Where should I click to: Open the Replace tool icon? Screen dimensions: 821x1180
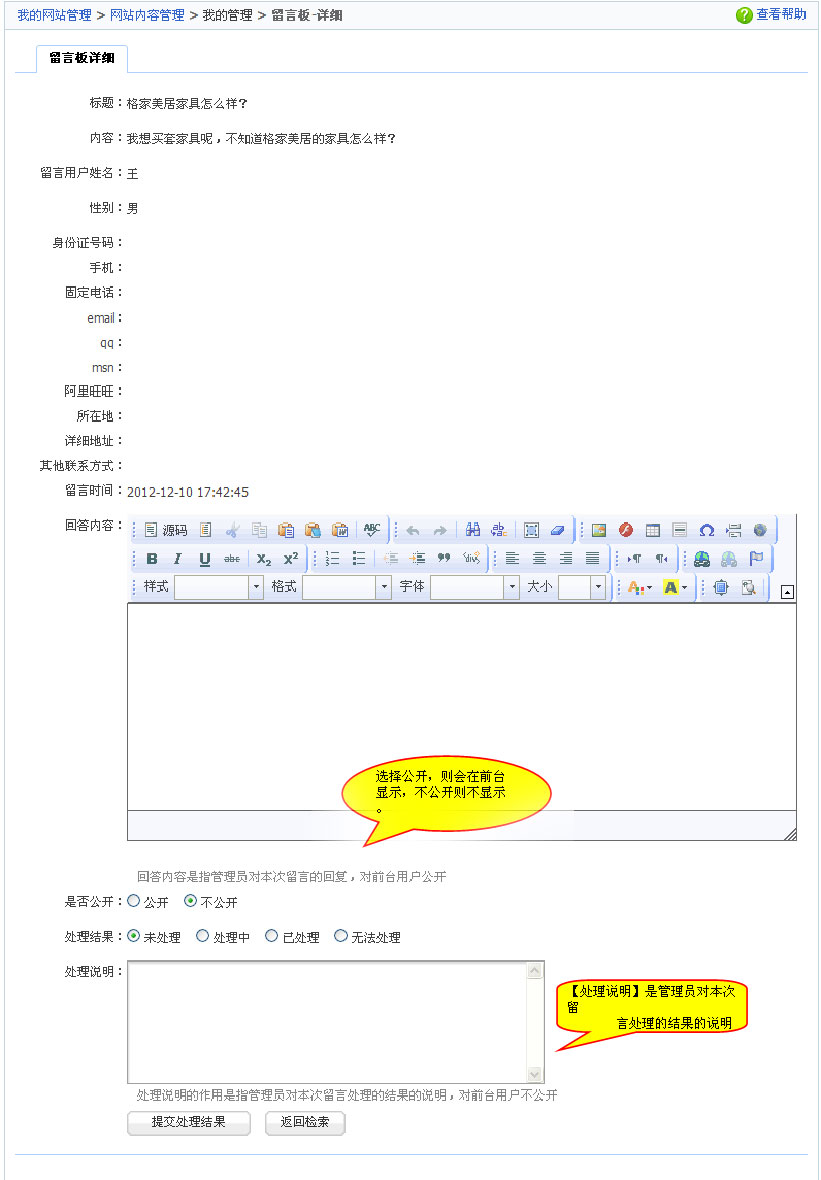[x=499, y=530]
